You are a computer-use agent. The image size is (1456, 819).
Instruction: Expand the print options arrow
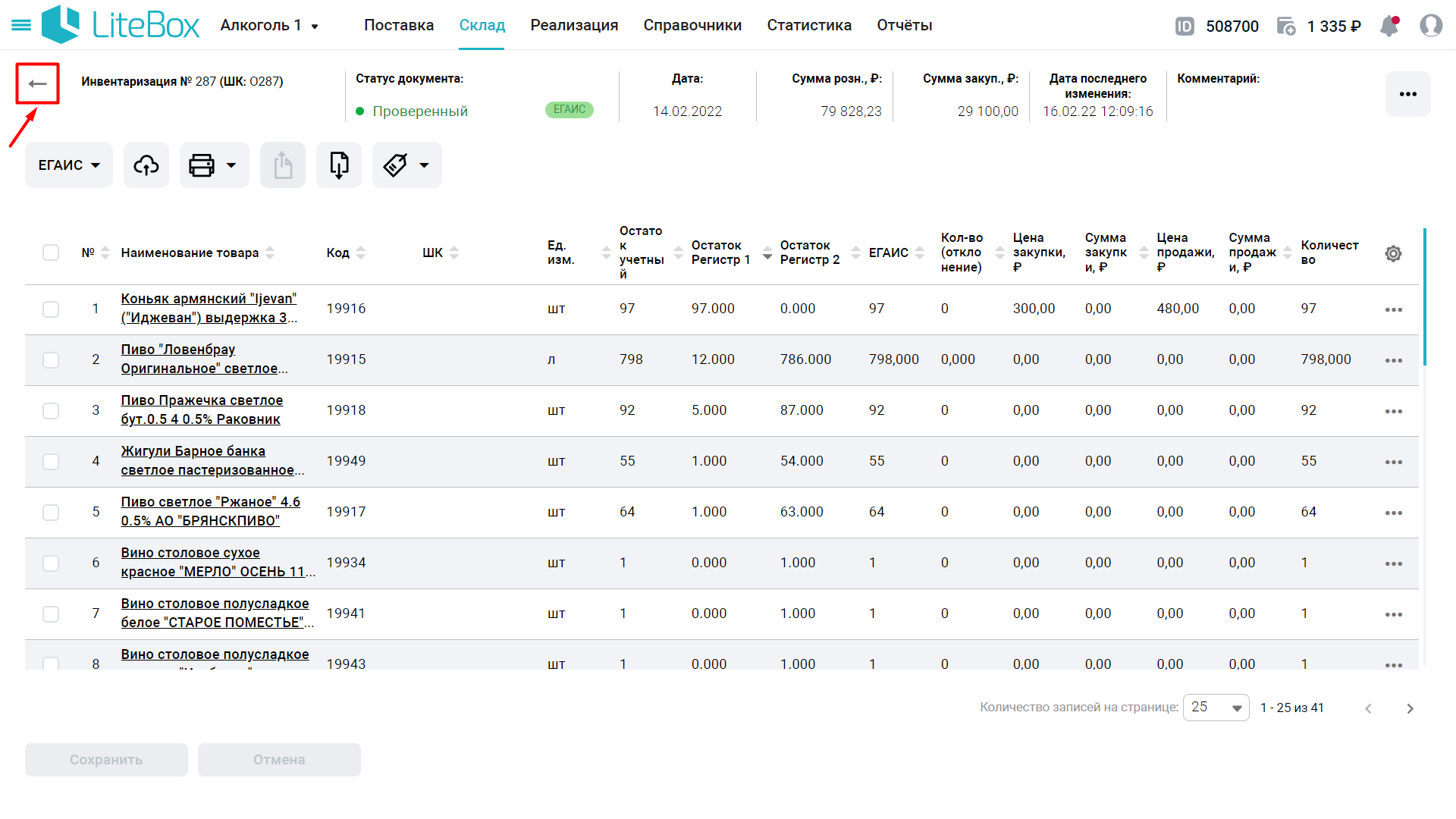[x=231, y=165]
